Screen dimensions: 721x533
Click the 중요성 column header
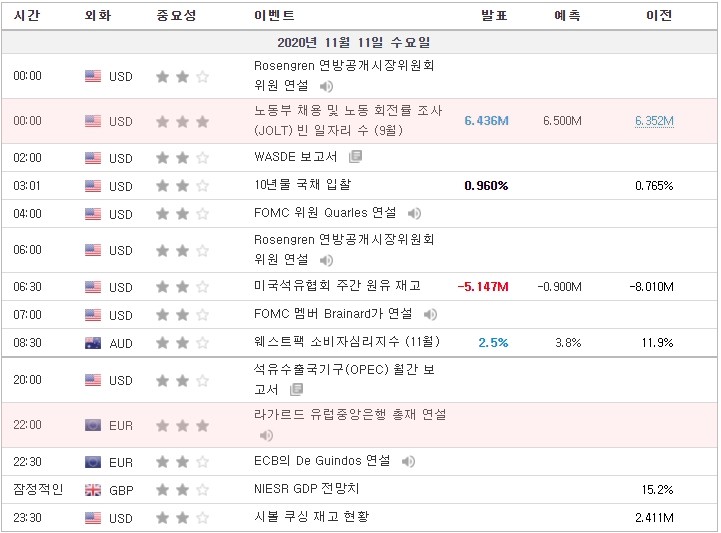177,16
